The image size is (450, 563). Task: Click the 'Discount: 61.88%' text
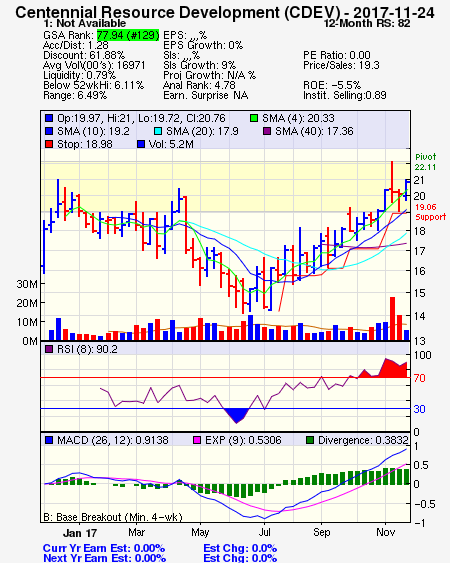(84, 55)
